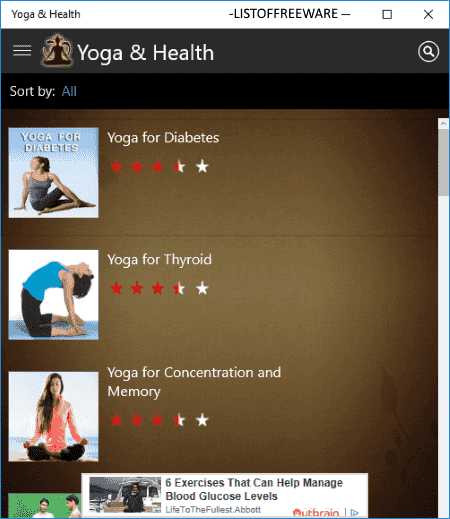Viewport: 450px width, 519px height.
Task: Open Yoga for Concentration and Memory title
Action: coord(194,382)
